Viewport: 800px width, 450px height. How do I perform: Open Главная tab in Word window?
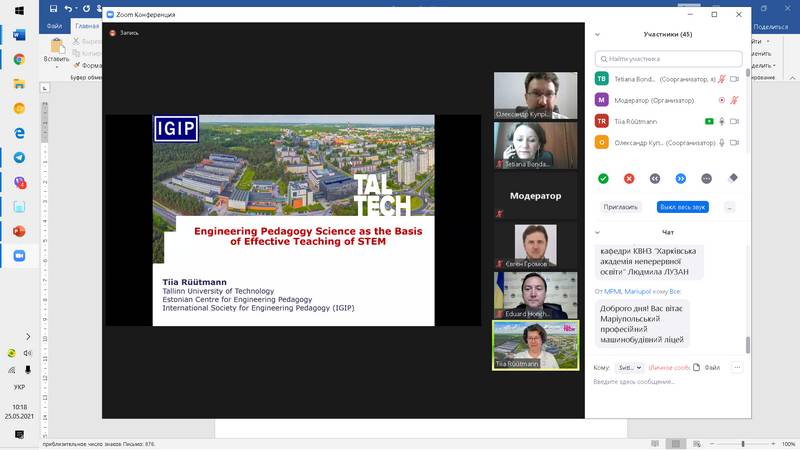[86, 26]
